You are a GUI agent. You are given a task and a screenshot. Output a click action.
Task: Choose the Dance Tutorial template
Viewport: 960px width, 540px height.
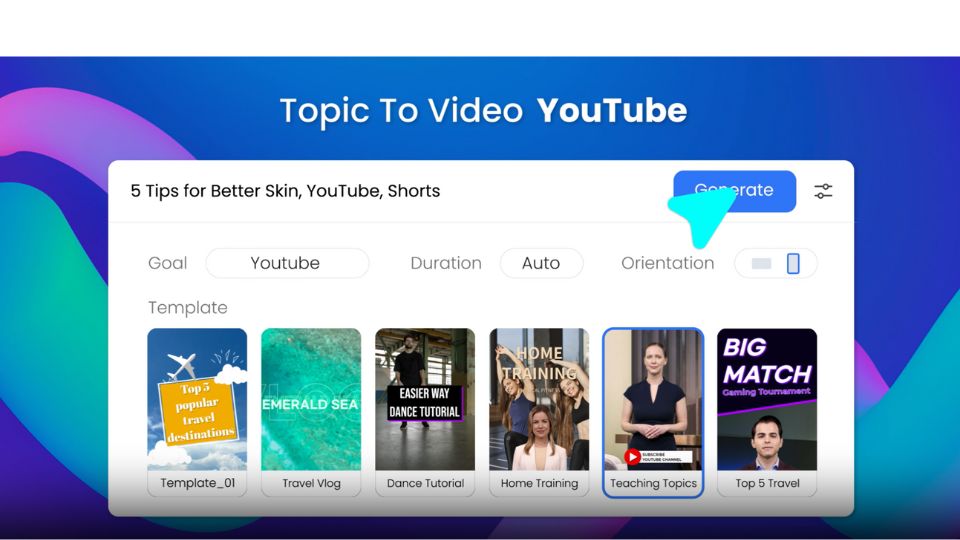tap(425, 411)
